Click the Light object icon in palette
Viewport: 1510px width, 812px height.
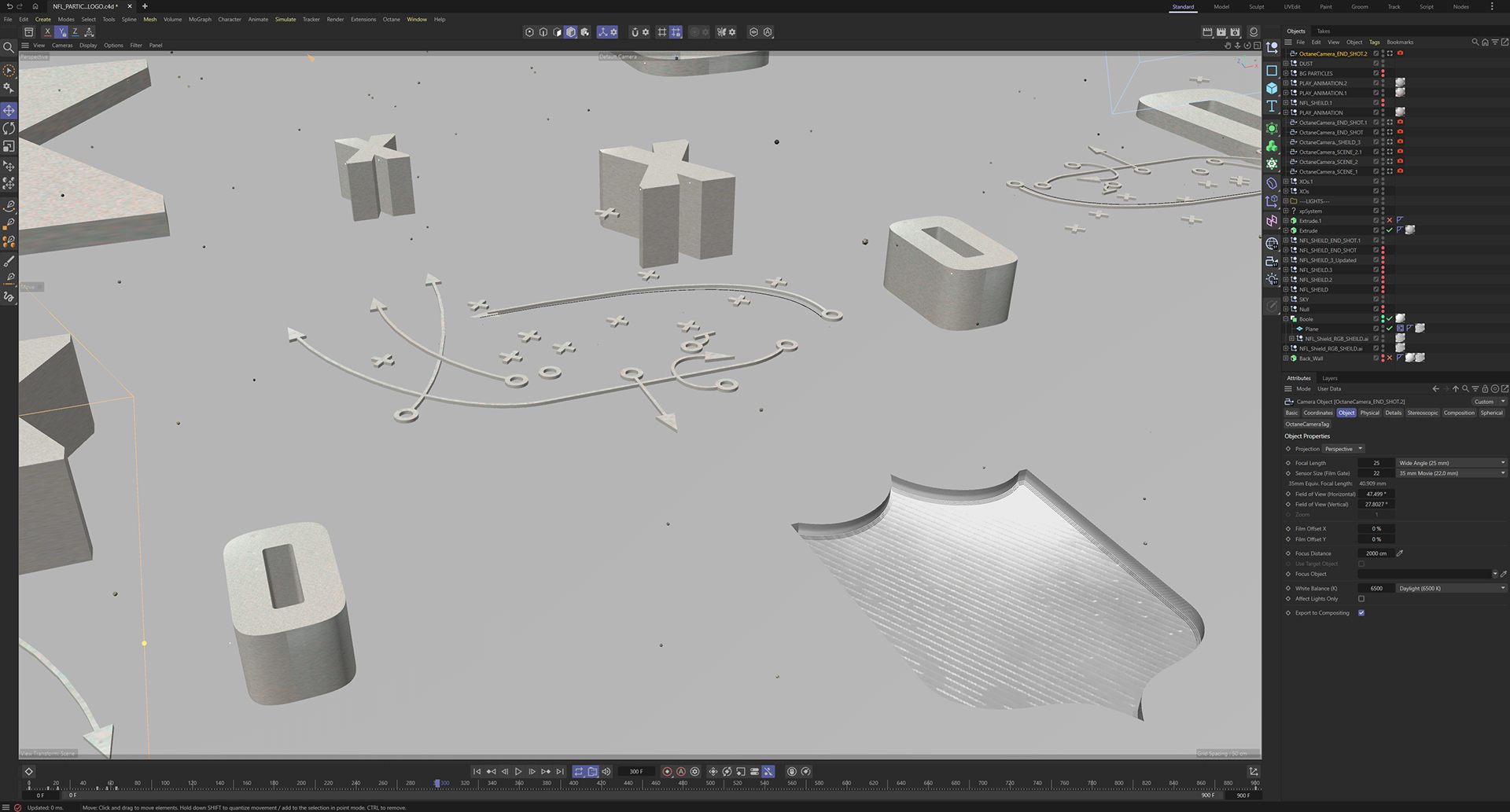(1272, 279)
